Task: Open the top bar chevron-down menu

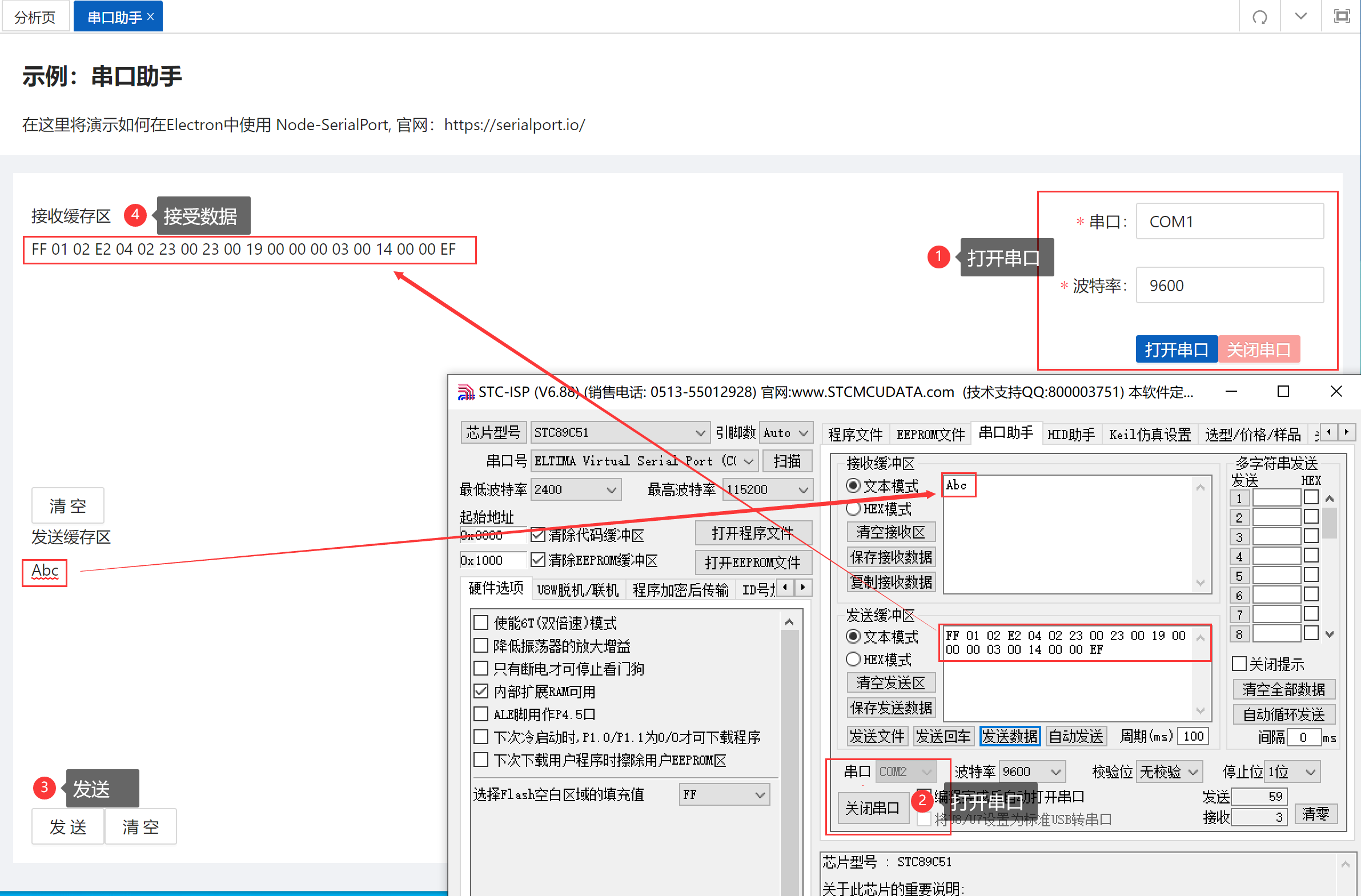Action: click(x=1300, y=16)
